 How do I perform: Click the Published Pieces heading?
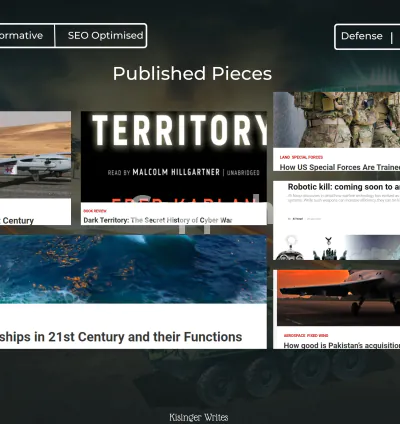click(192, 74)
